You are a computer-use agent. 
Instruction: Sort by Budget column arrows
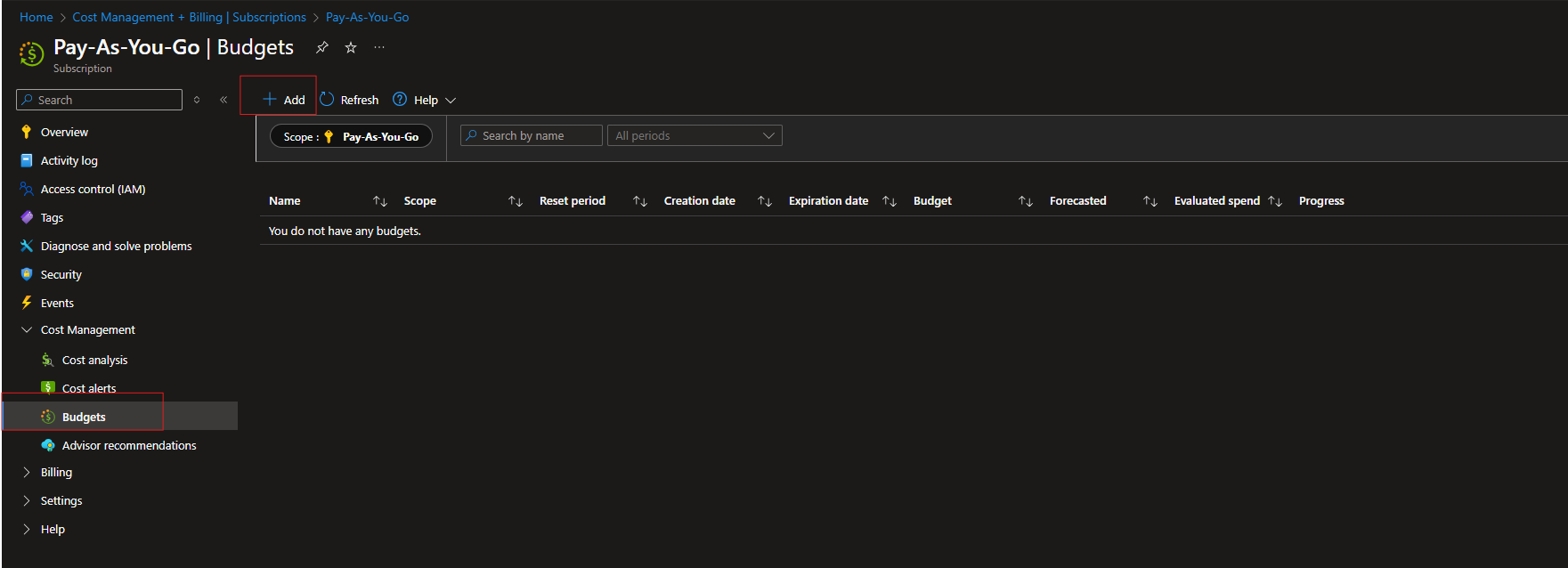click(1026, 201)
